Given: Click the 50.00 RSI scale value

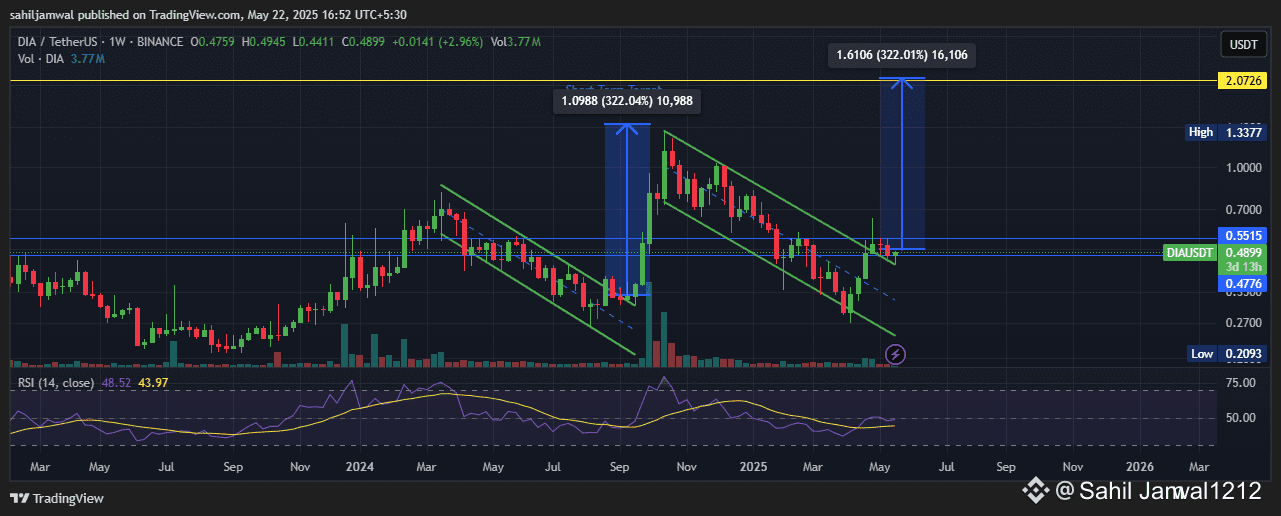Looking at the screenshot, I should [1241, 416].
